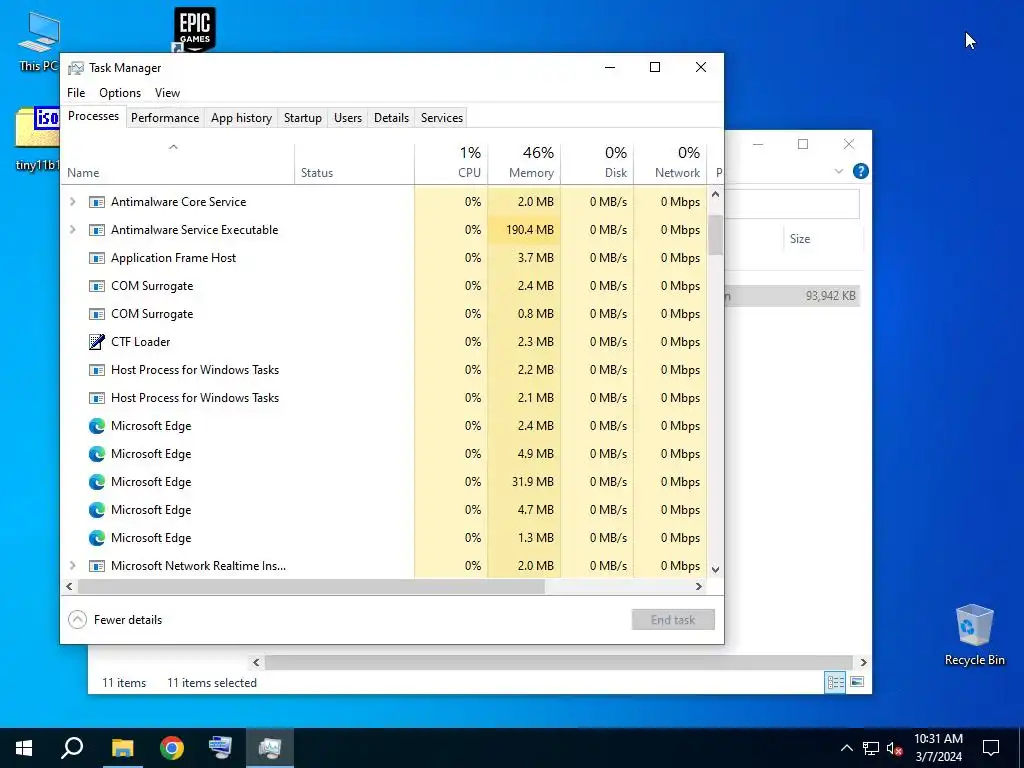Sort processes by Disk usage column
Screen dimensions: 1024x768
597,163
